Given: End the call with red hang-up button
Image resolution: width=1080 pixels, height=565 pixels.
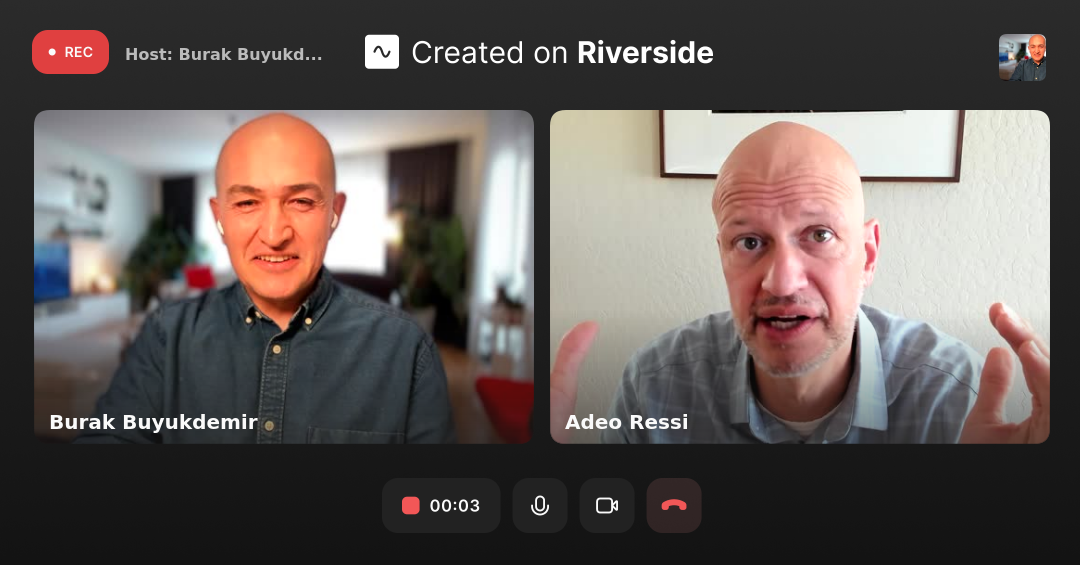Looking at the screenshot, I should [x=674, y=506].
